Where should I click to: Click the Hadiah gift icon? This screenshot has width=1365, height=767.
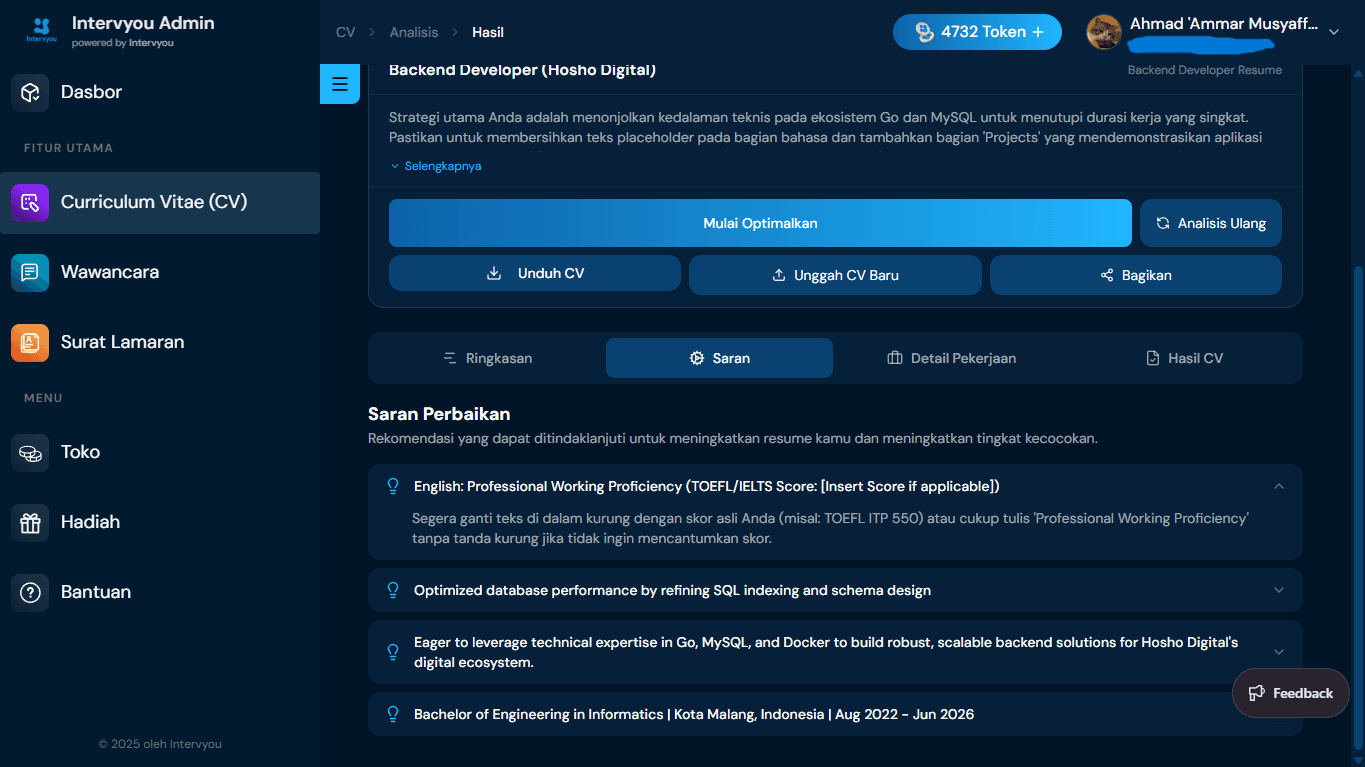(30, 522)
